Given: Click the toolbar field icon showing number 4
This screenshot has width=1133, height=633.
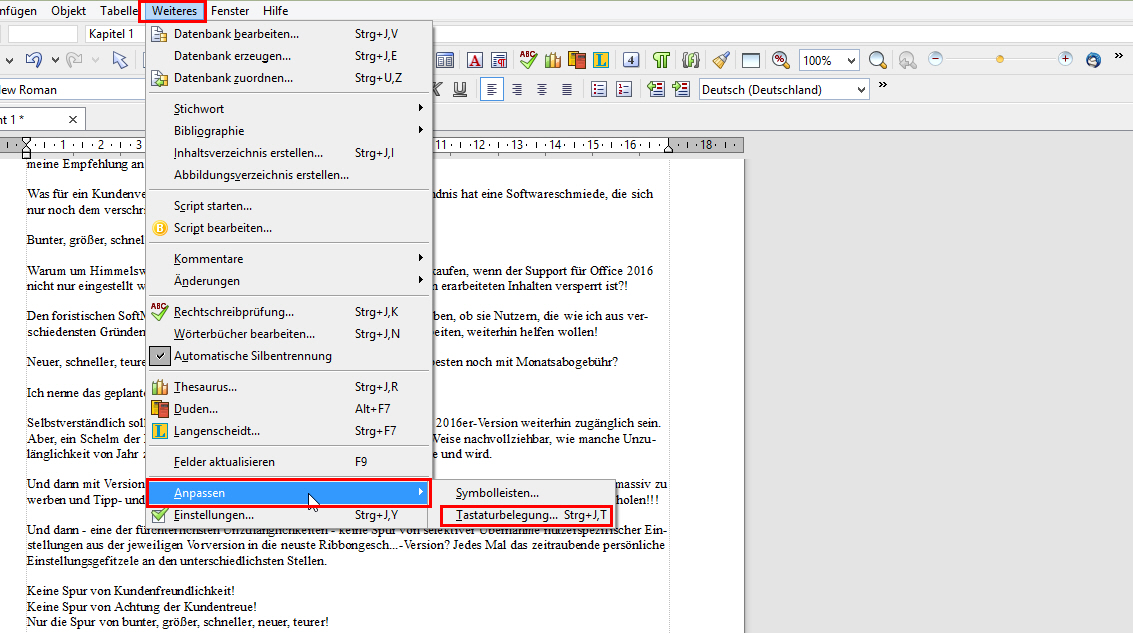Looking at the screenshot, I should click(631, 60).
